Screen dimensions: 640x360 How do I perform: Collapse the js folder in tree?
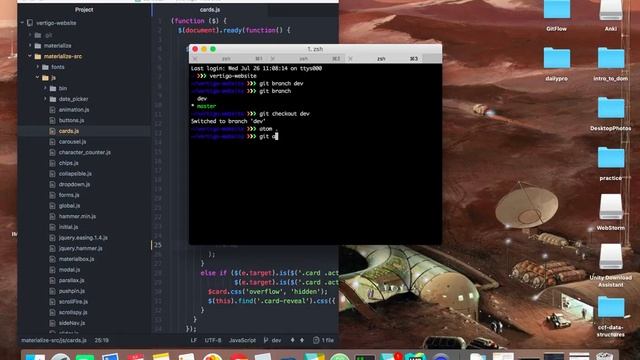click(38, 78)
